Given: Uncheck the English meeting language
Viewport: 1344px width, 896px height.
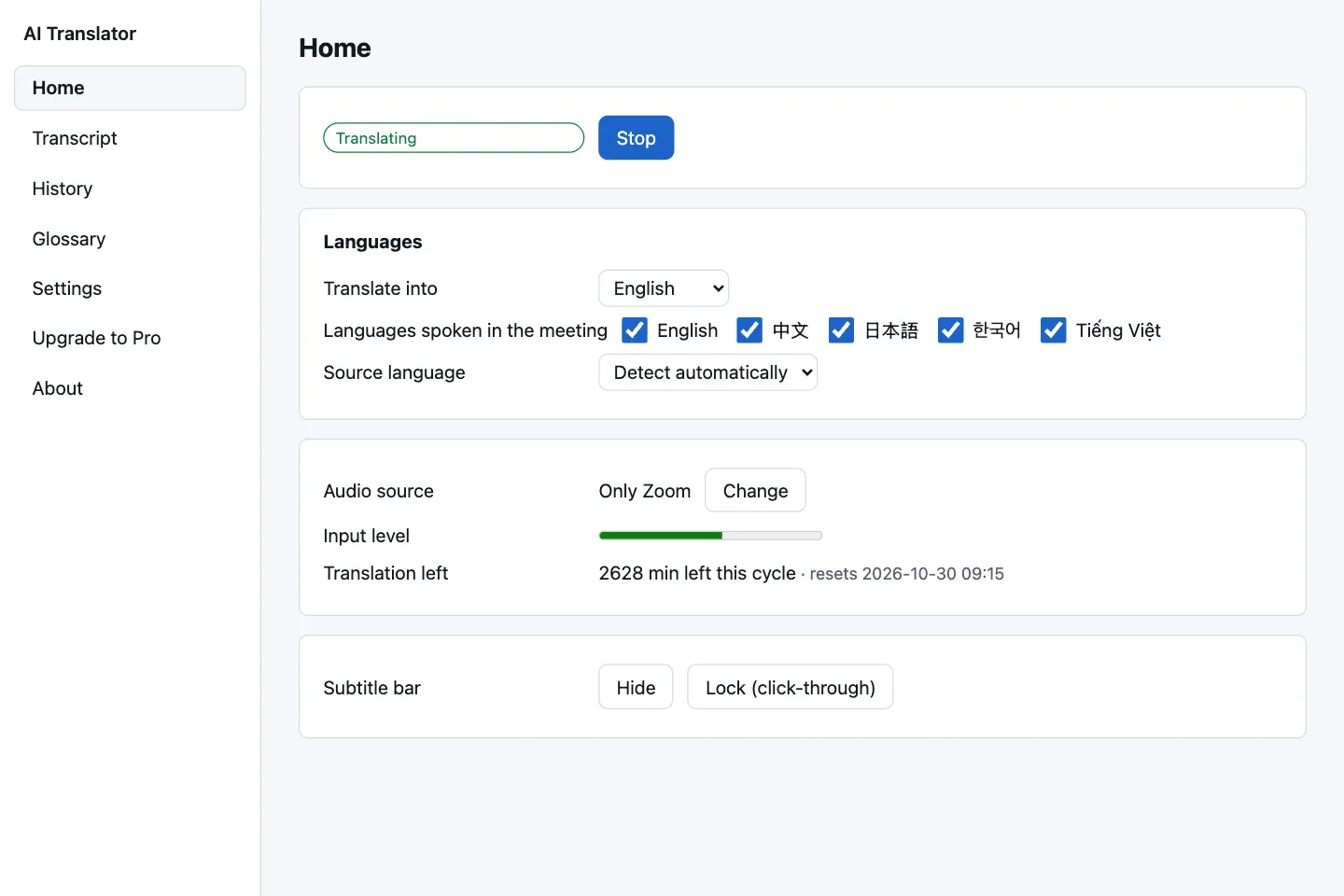Looking at the screenshot, I should click(x=635, y=330).
